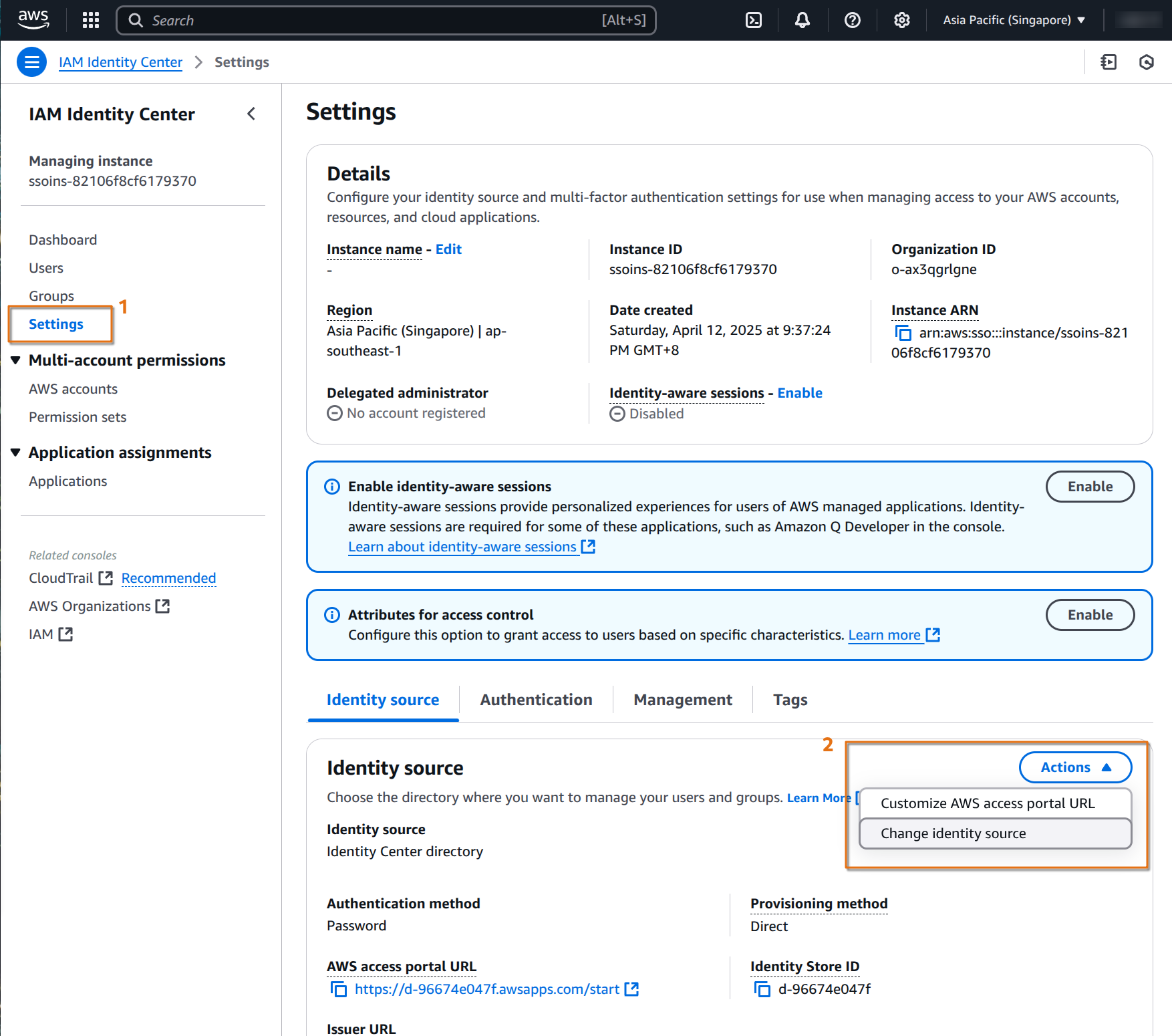
Task: Open the awsapps.com/start portal link
Action: (496, 989)
